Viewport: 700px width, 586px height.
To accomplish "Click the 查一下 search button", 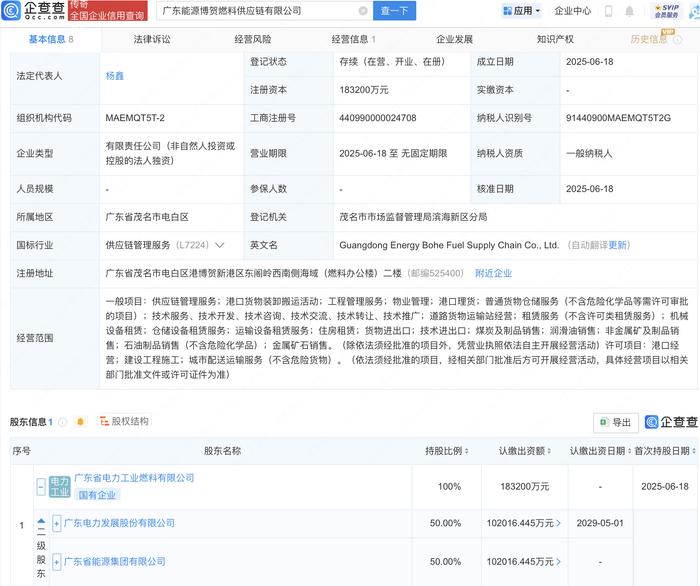I will click(395, 11).
